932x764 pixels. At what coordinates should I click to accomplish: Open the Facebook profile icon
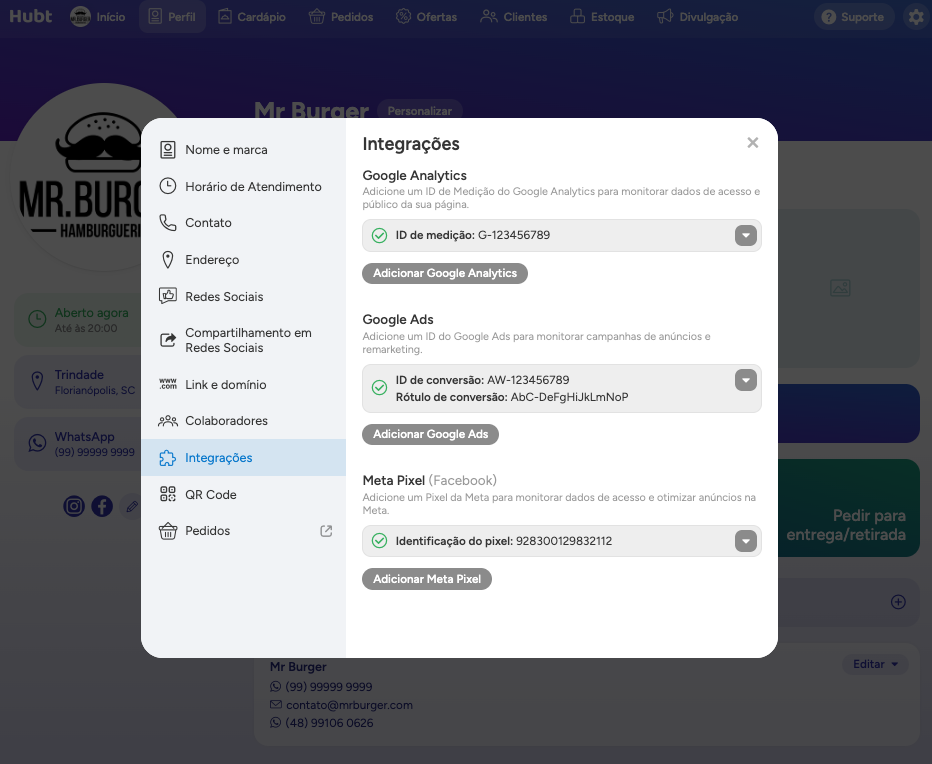tap(102, 507)
